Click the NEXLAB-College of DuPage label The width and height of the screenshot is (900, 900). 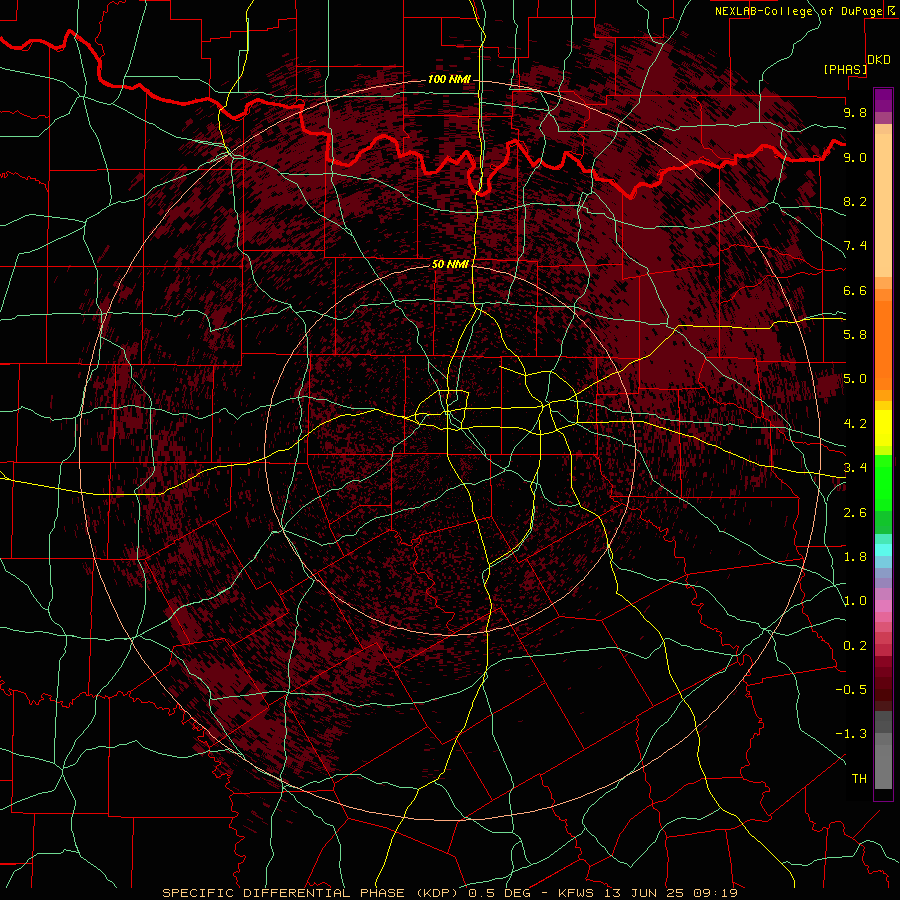pyautogui.click(x=798, y=11)
